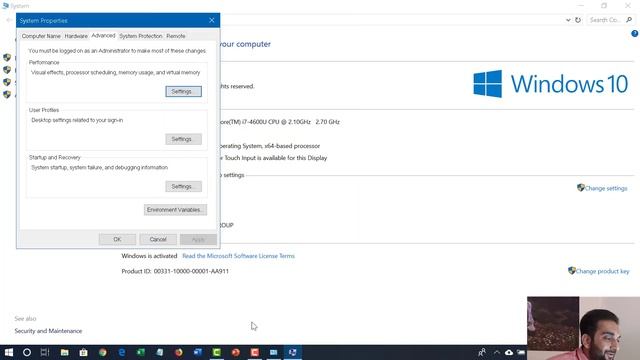Launch Microsoft Store from the taskbar

pyautogui.click(x=83, y=352)
